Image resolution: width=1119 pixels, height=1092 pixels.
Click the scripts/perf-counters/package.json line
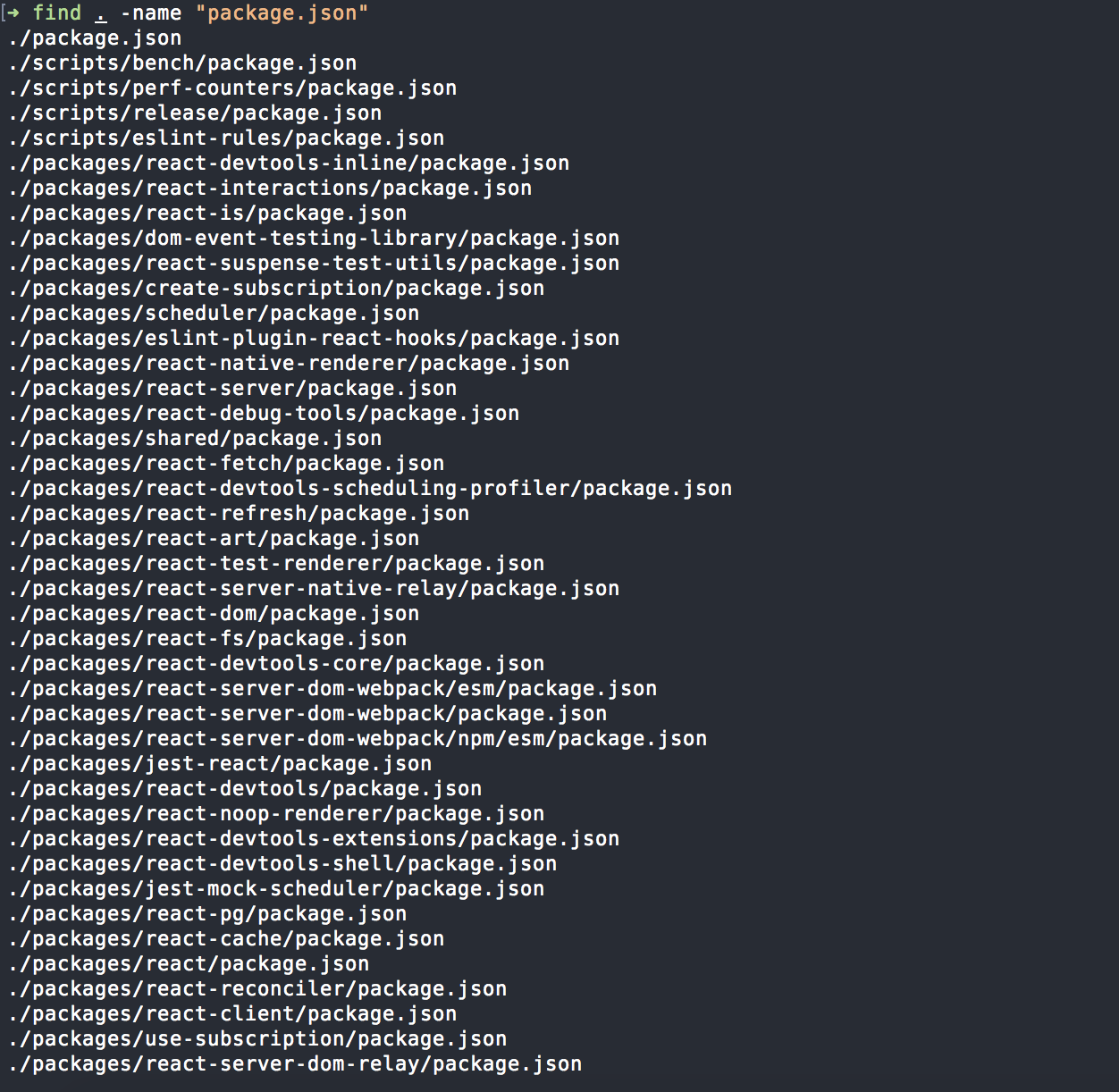click(232, 88)
